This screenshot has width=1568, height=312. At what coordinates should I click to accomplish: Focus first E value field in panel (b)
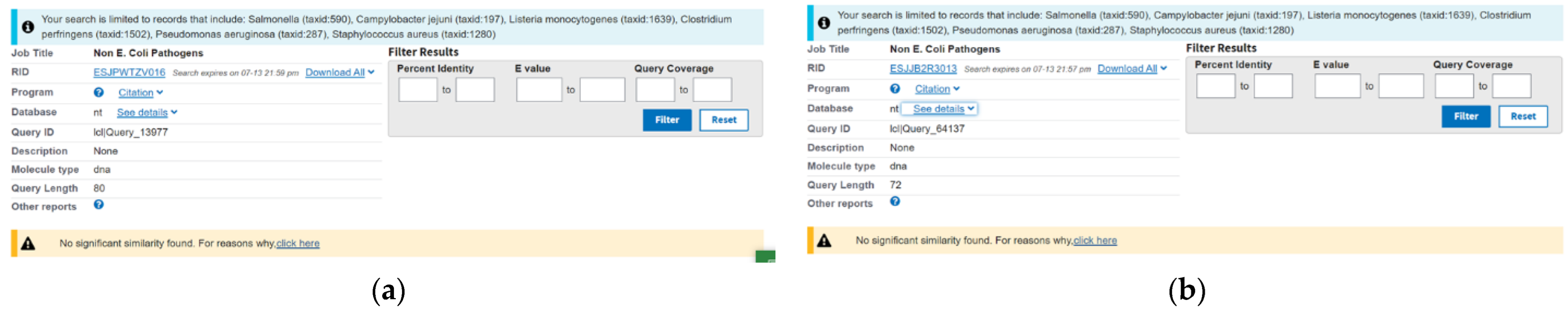tap(1337, 86)
